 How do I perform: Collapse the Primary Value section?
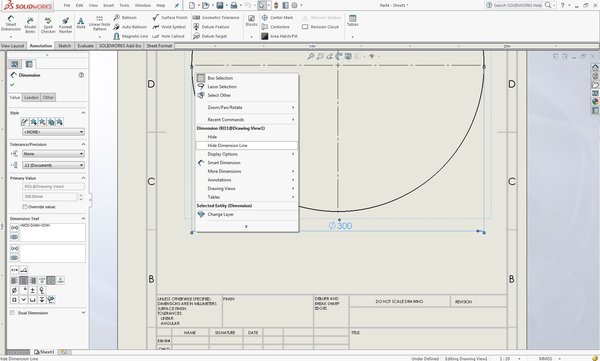(83, 178)
